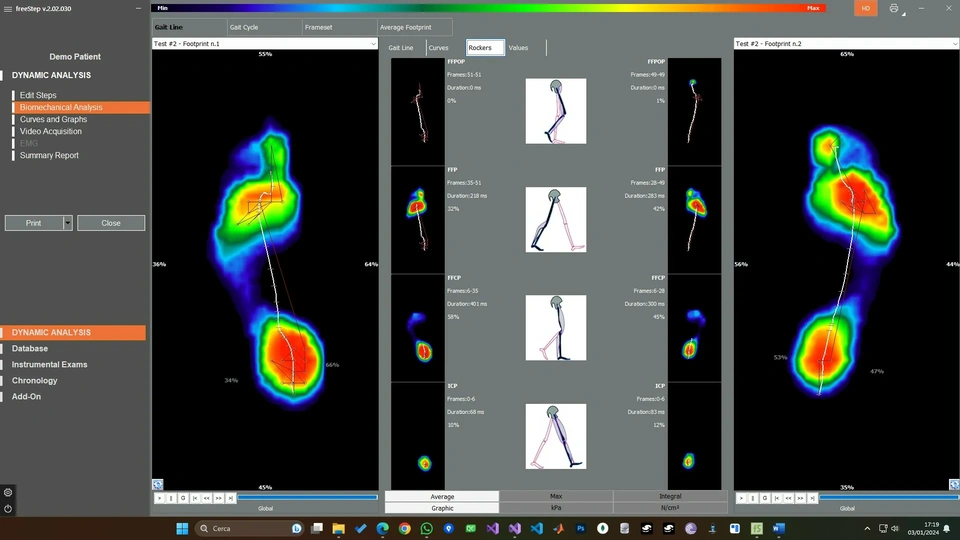Image resolution: width=960 pixels, height=540 pixels.
Task: Select the Average display mode
Action: click(x=442, y=496)
